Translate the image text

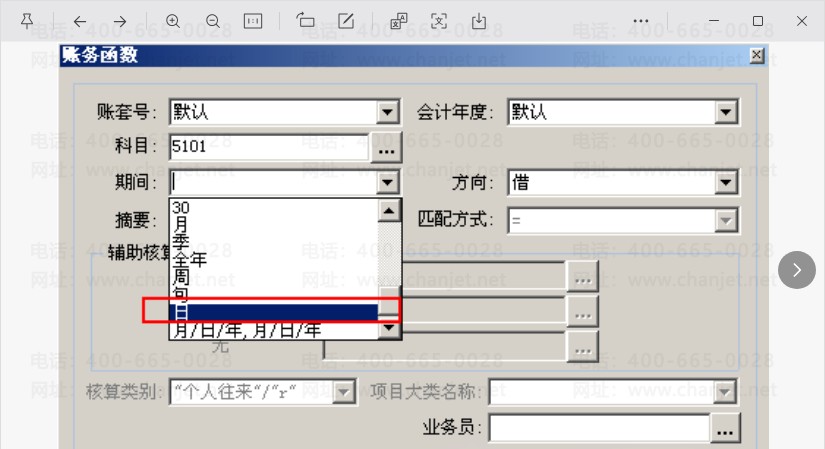coord(398,21)
